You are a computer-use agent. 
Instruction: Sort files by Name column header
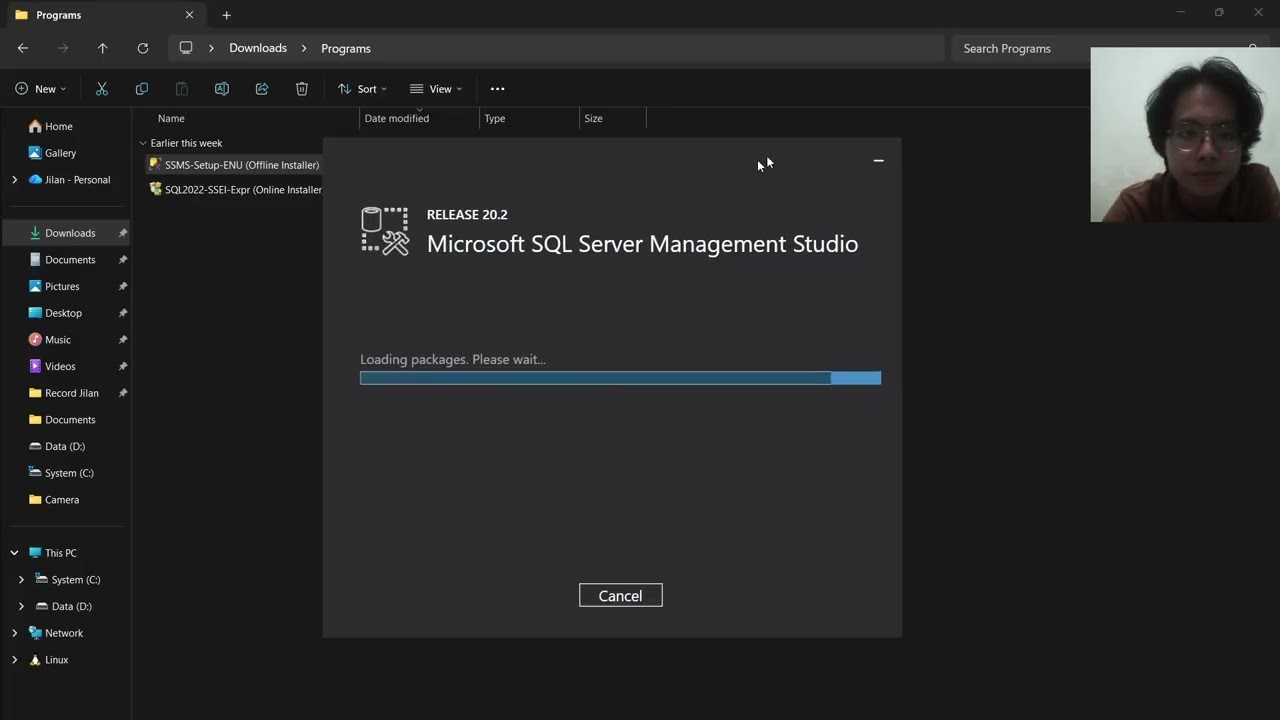click(x=171, y=118)
